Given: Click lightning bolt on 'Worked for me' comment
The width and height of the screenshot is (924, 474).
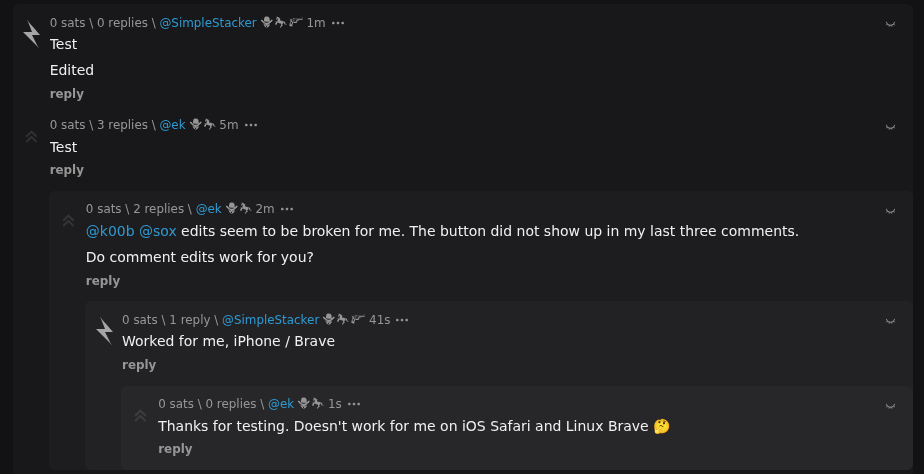Looking at the screenshot, I should pos(104,331).
